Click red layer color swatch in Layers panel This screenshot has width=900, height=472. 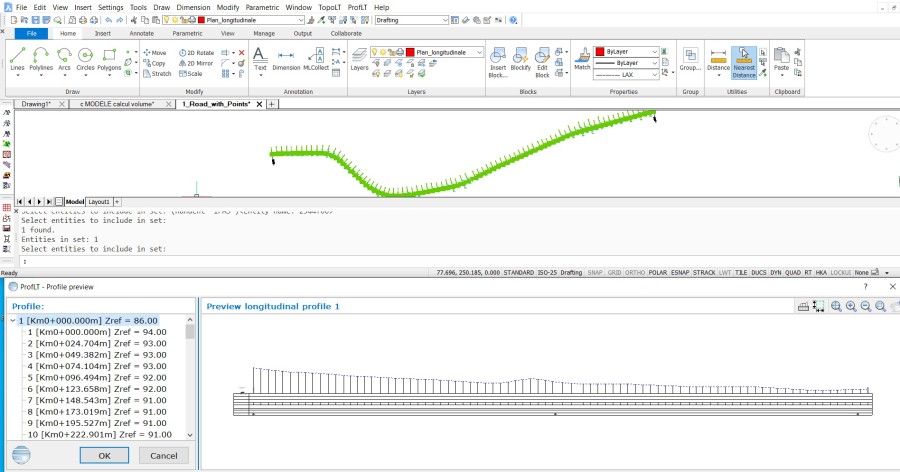point(410,52)
